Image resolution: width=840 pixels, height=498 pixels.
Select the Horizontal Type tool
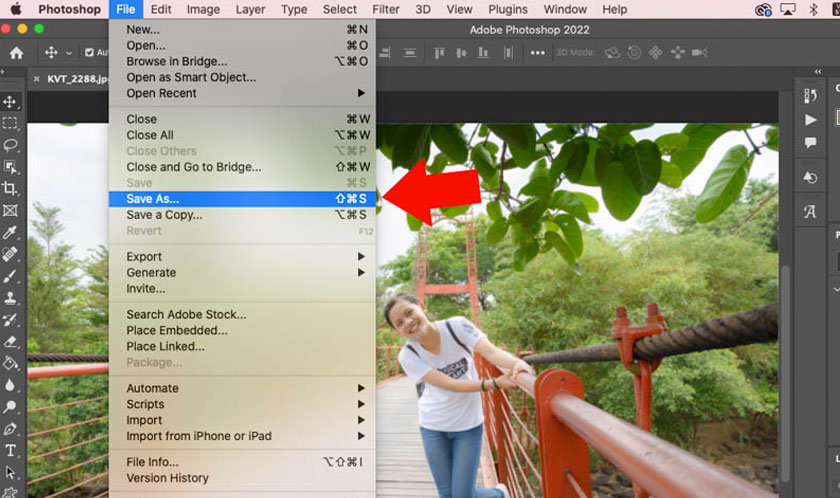pyautogui.click(x=10, y=451)
